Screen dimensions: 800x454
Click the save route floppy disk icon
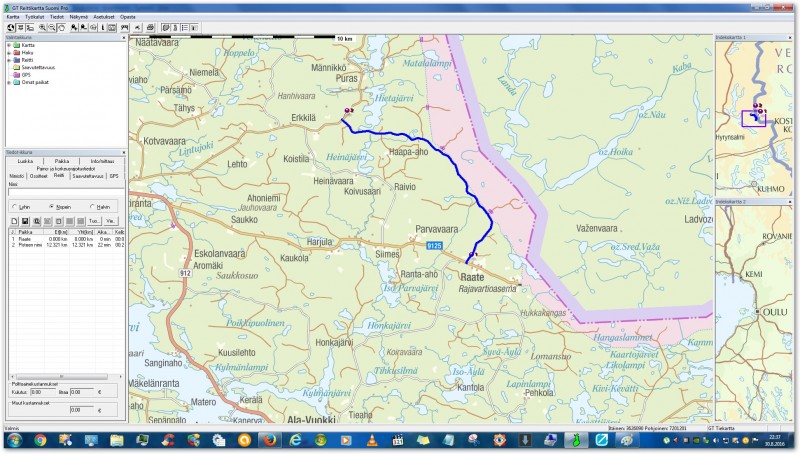tap(24, 220)
